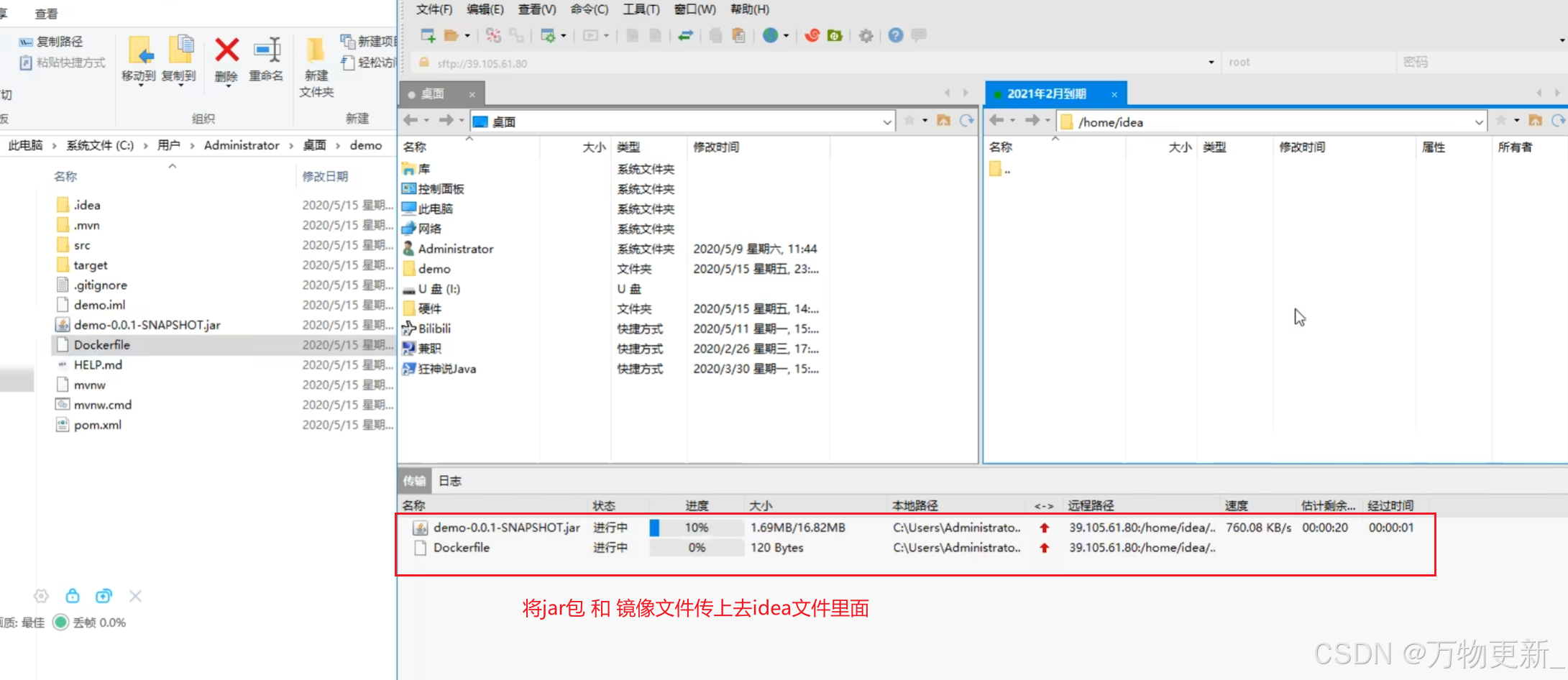Viewport: 1568px width, 680px height.
Task: Click the gear icon in bottom-left overlay
Action: [41, 596]
